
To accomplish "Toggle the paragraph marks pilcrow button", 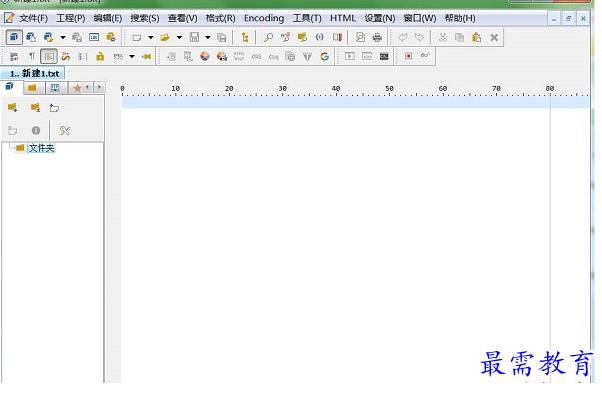I will coord(32,56).
